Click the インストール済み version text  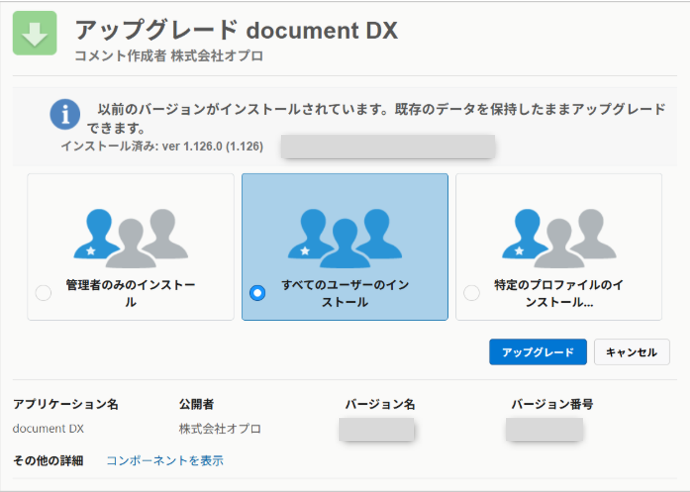161,147
